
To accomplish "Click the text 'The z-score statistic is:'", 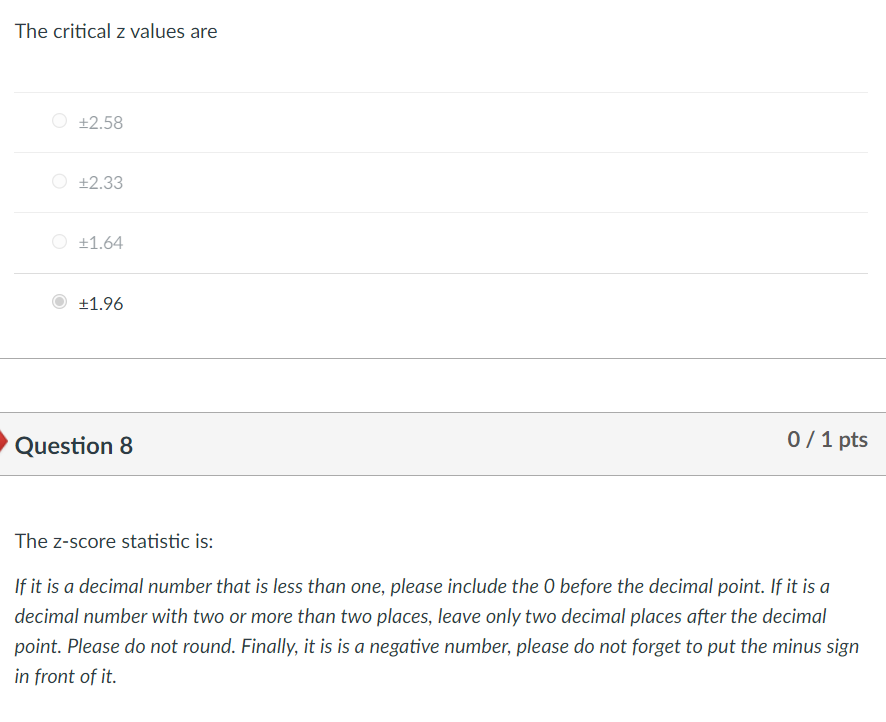I will click(x=98, y=541).
